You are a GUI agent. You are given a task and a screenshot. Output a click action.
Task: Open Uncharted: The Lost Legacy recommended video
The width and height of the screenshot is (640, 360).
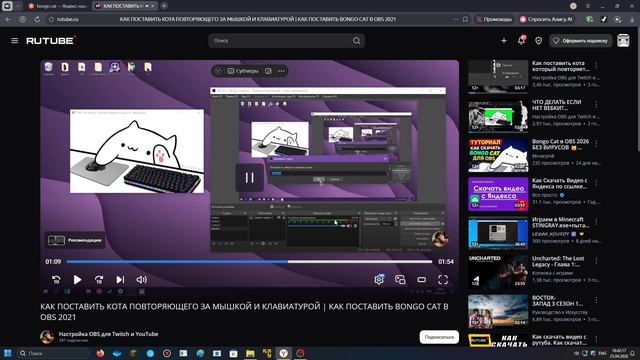pyautogui.click(x=498, y=272)
